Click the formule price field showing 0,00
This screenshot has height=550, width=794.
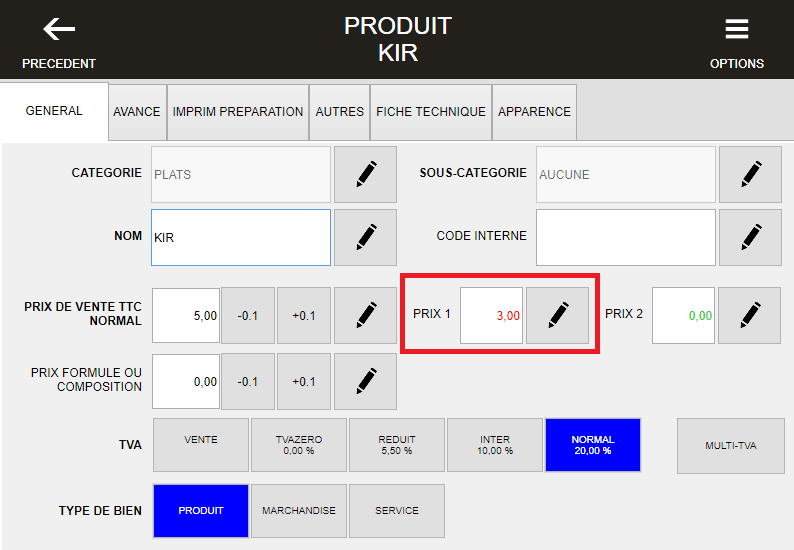pyautogui.click(x=186, y=381)
